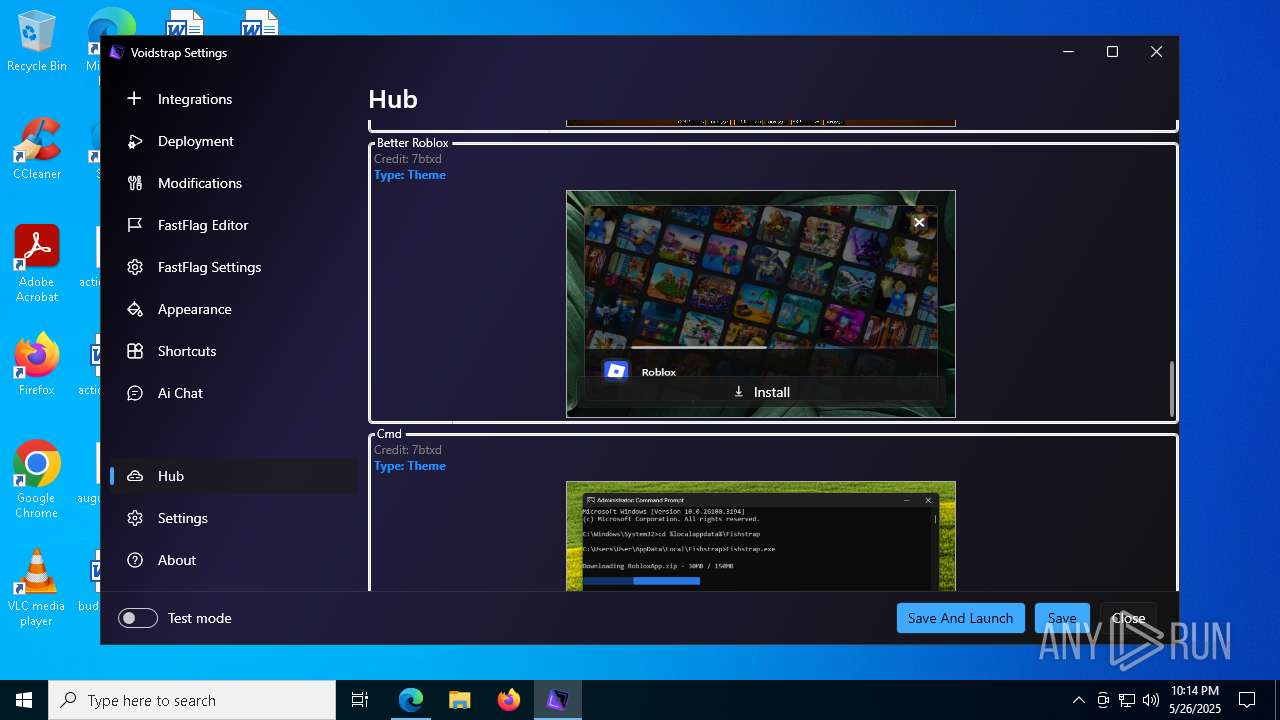Open the volume control in system tray
Image resolution: width=1280 pixels, height=720 pixels.
[1151, 700]
